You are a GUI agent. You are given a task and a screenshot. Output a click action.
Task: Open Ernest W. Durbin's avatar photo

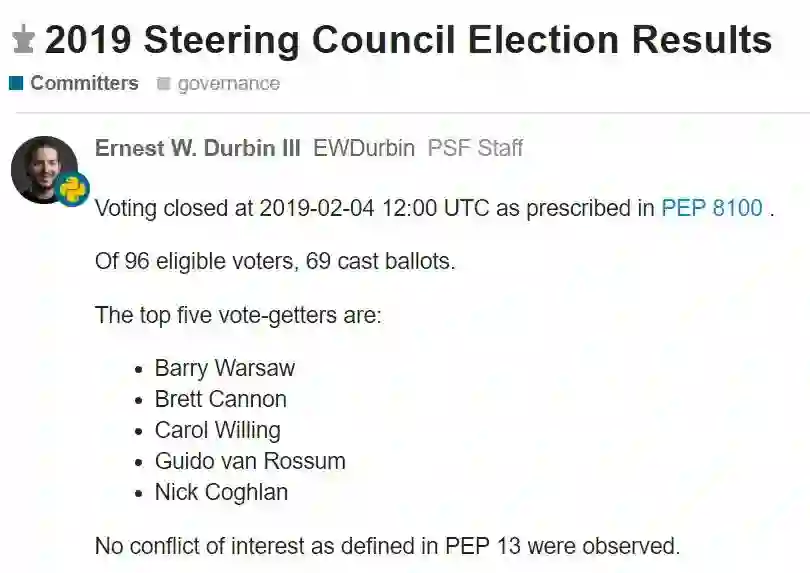pyautogui.click(x=43, y=167)
